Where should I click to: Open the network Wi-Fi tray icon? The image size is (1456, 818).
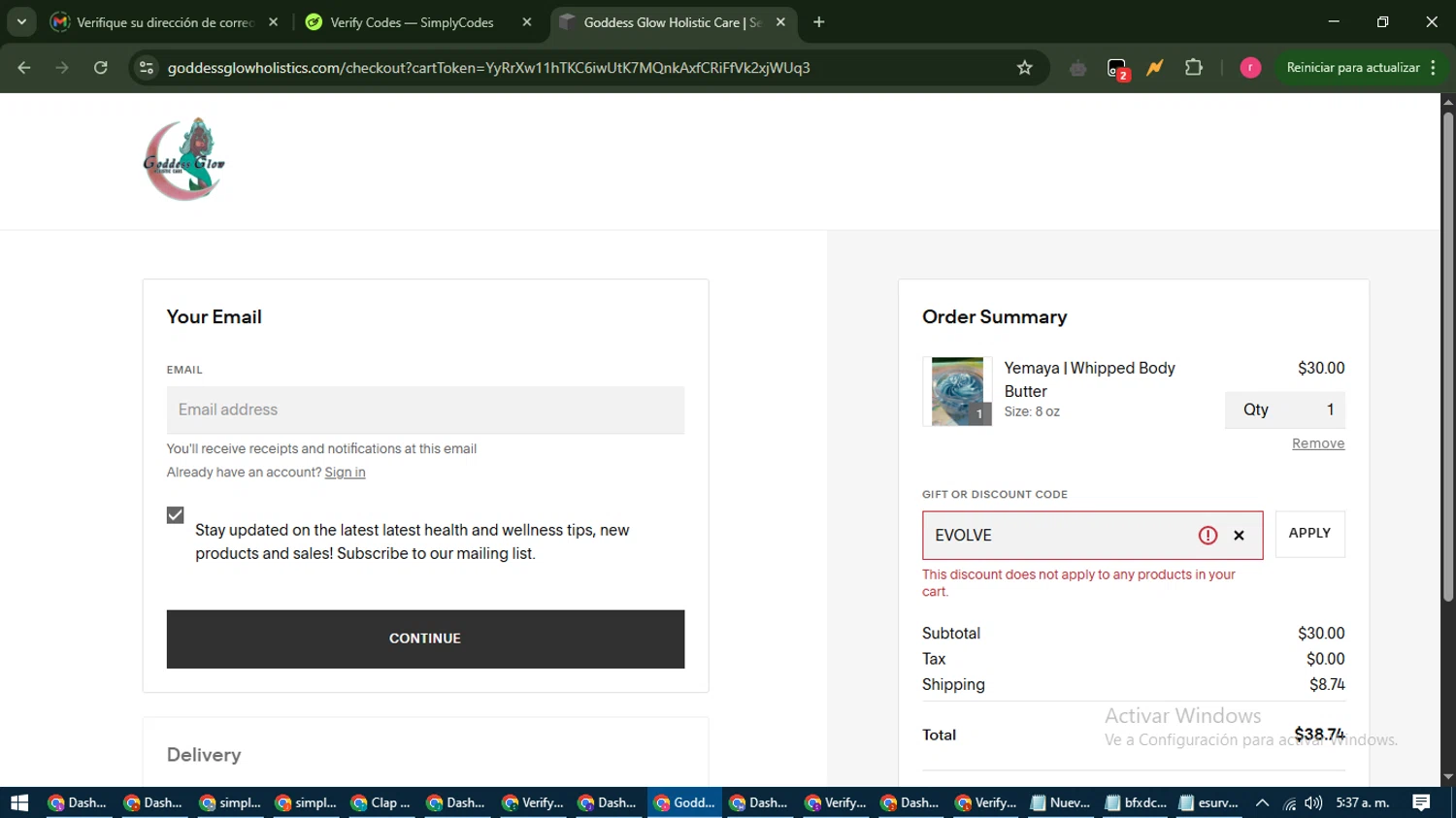coord(1289,802)
